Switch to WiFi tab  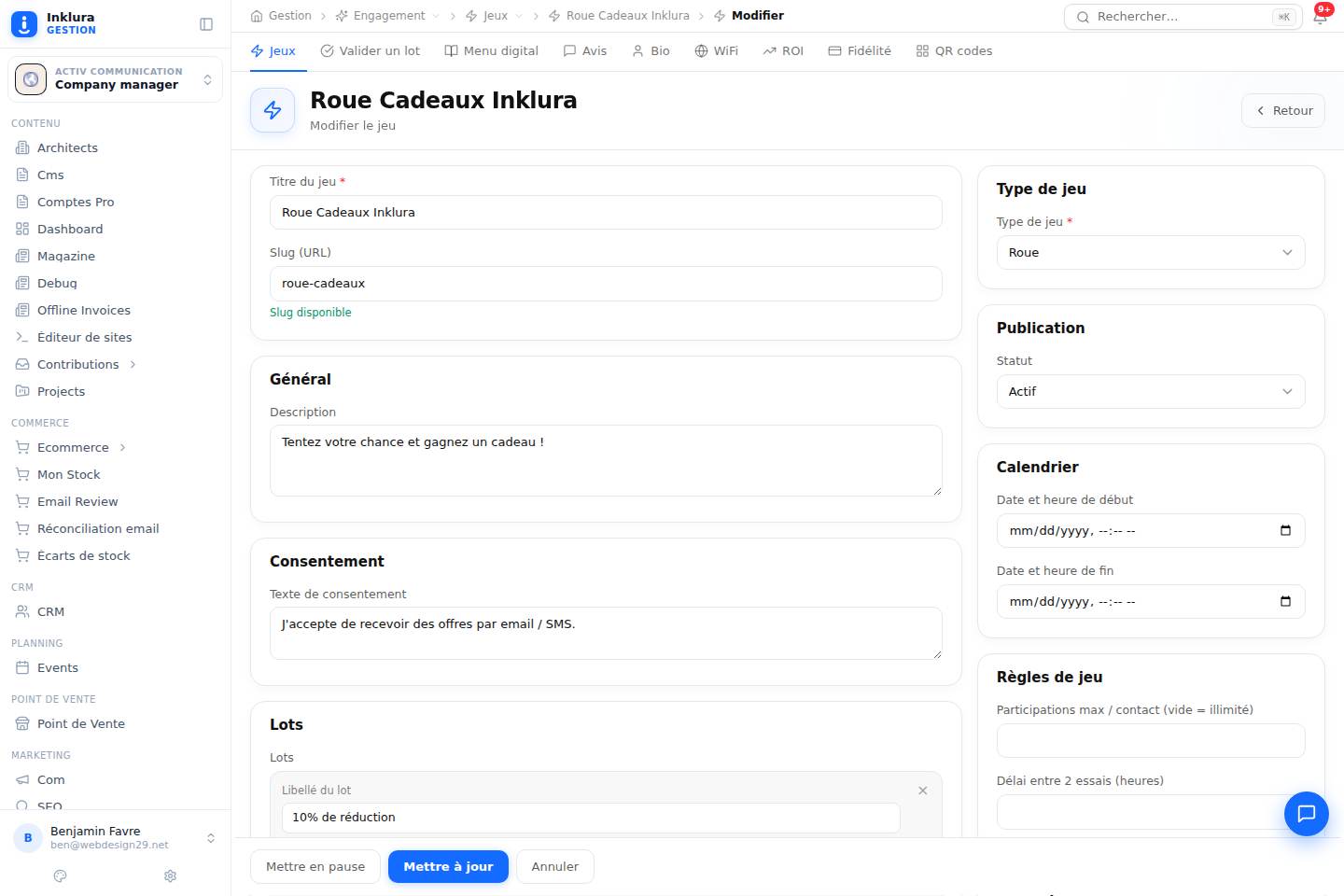click(x=716, y=51)
